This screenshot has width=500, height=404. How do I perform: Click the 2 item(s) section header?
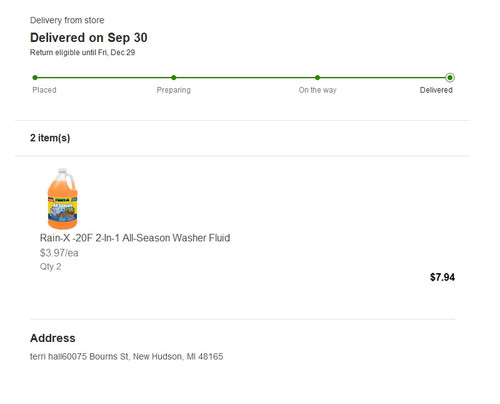(50, 138)
